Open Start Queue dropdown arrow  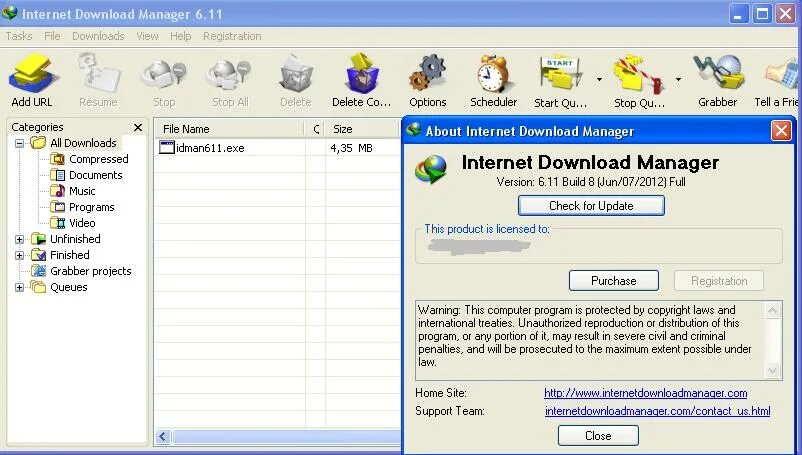pos(599,79)
